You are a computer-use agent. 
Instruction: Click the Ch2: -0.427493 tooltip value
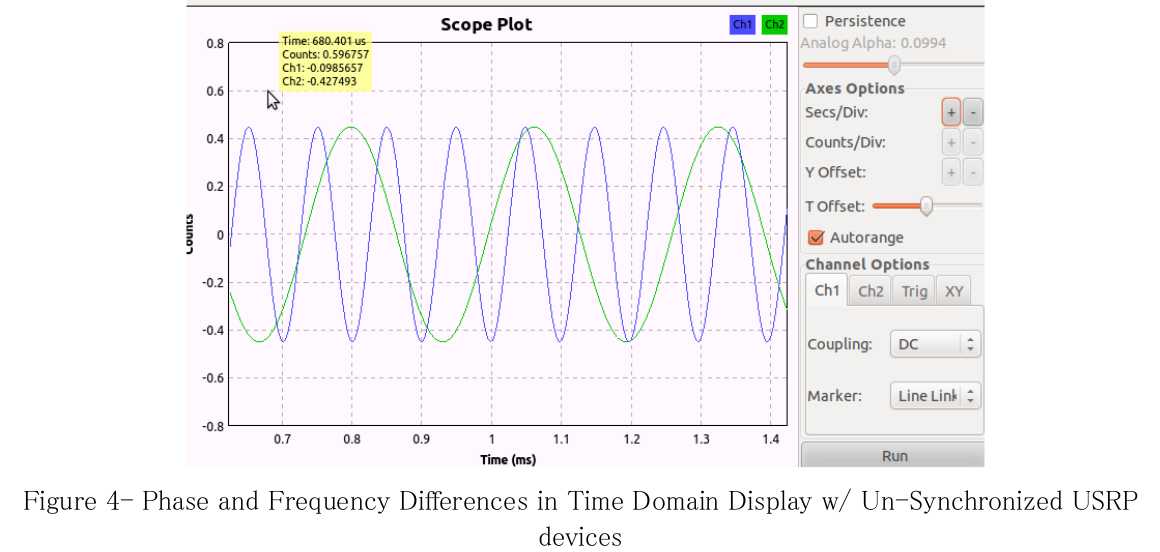pos(320,81)
